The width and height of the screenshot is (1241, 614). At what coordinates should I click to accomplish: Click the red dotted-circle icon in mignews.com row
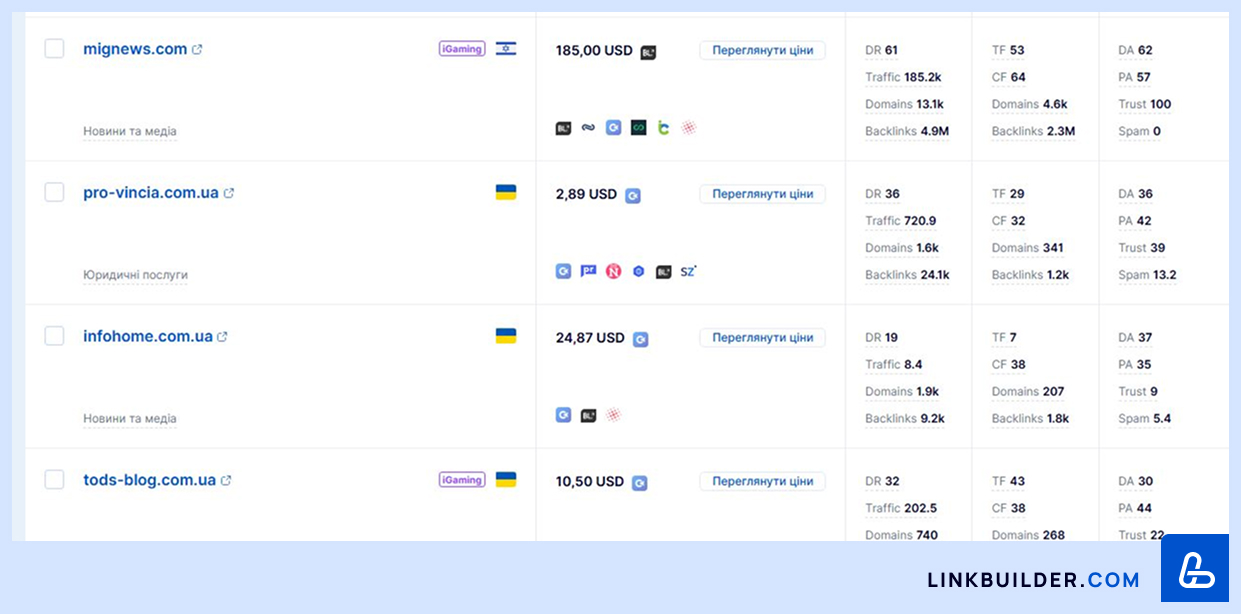688,128
